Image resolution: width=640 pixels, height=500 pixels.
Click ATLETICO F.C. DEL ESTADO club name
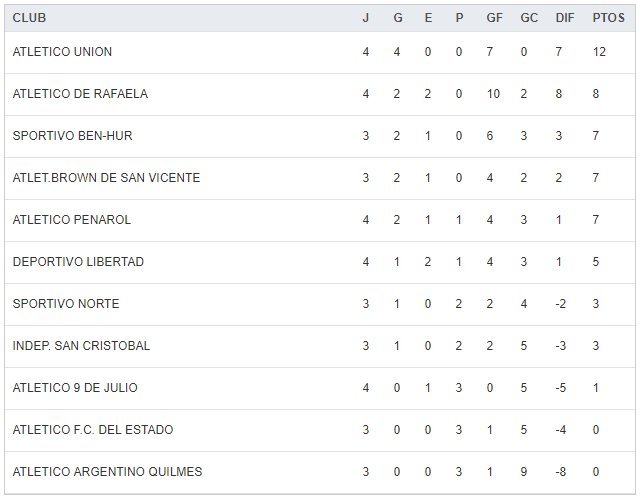(x=93, y=430)
